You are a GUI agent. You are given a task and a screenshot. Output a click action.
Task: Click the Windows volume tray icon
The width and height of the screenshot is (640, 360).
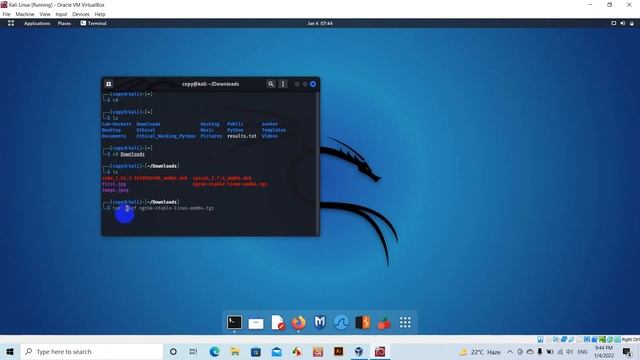click(x=569, y=352)
